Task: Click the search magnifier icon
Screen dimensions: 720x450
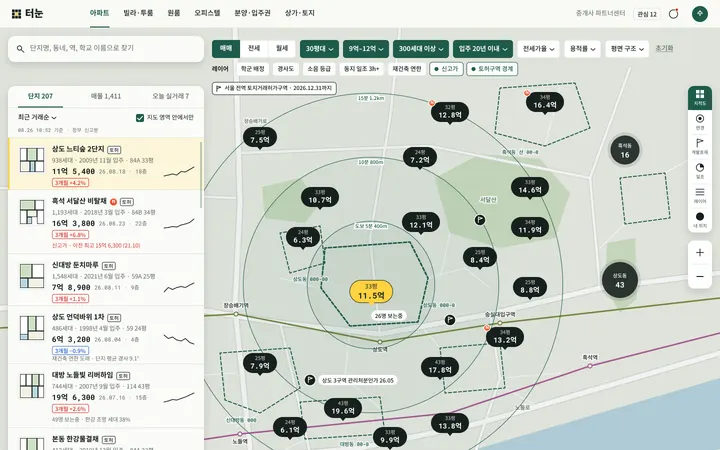Action: [x=20, y=49]
